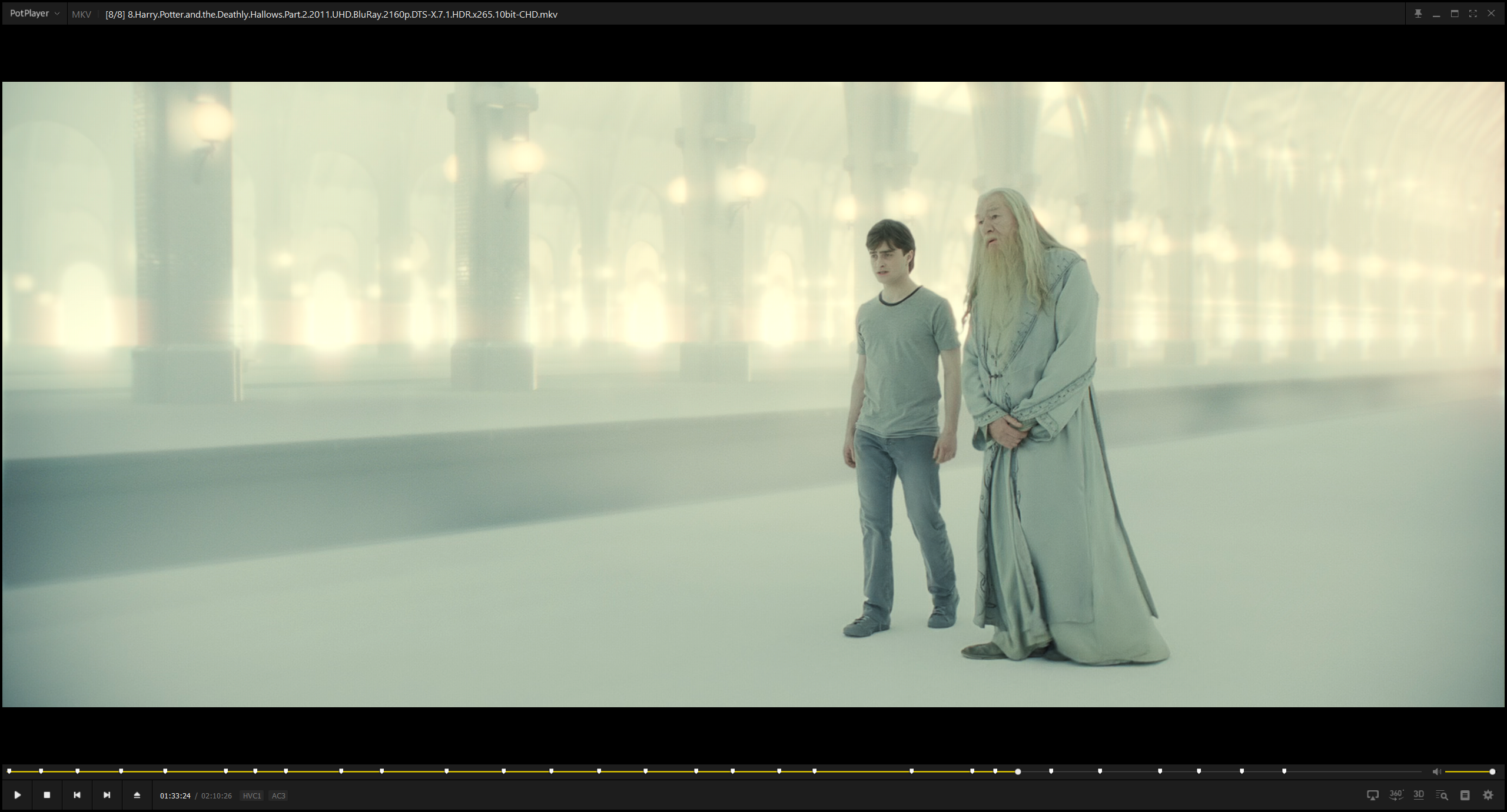Start playback with the play button
1507x812 pixels.
tap(18, 795)
